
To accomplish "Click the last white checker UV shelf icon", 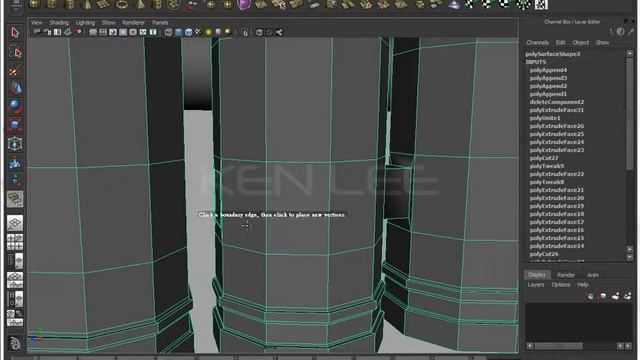I will point(541,4).
